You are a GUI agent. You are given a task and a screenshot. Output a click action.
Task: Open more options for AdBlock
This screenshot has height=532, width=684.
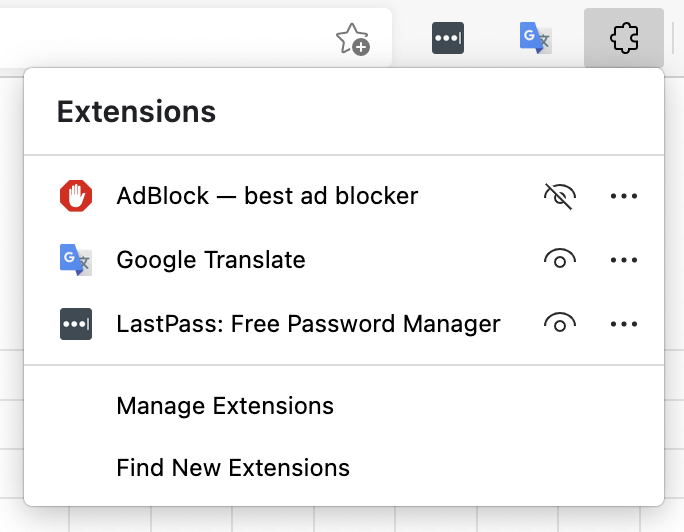623,196
